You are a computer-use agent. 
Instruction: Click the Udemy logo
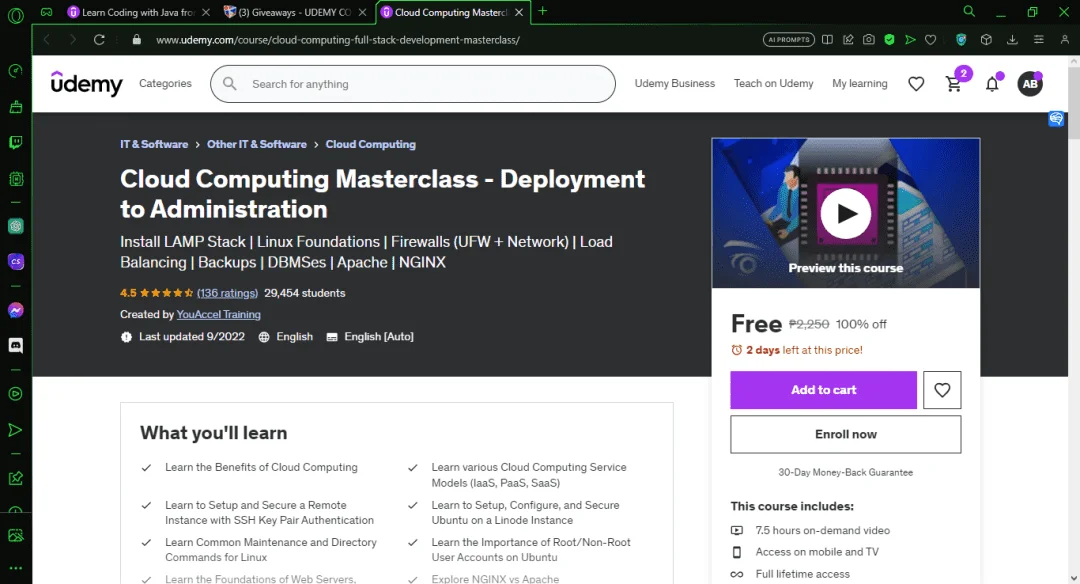click(x=86, y=83)
